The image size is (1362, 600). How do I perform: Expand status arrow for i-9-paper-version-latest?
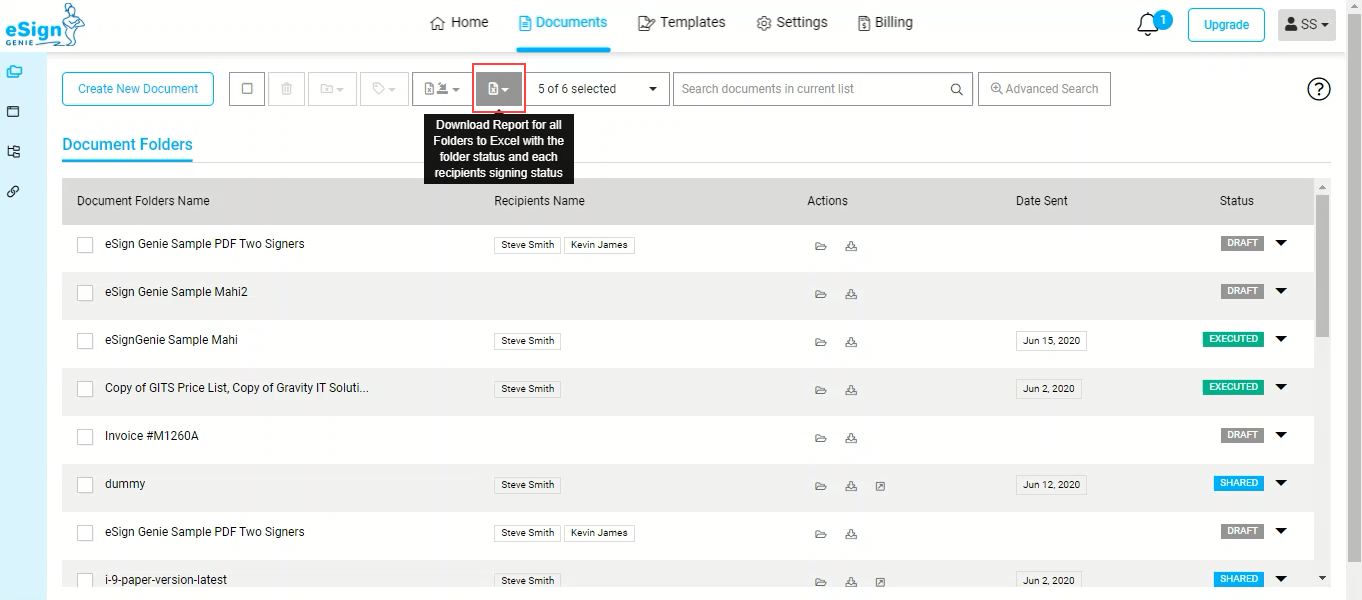click(1281, 579)
